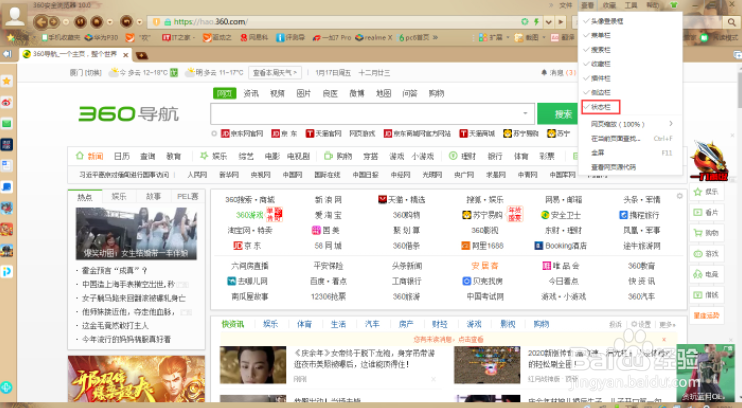Expand the 网页缩放 (100%) submenu

pos(630,124)
